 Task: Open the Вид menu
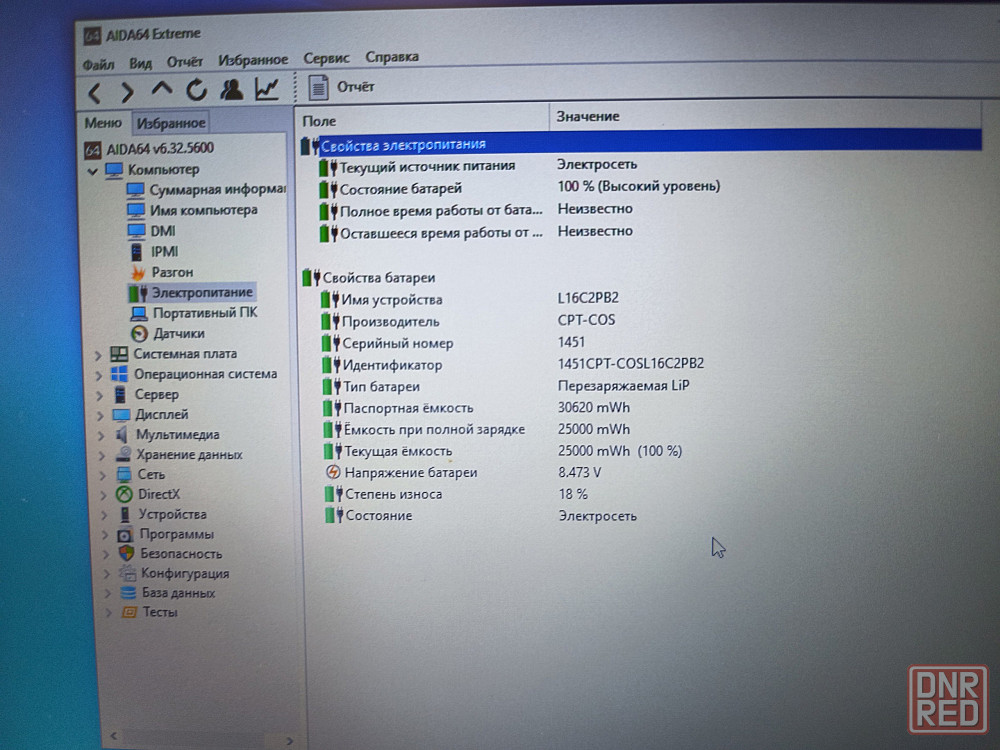140,63
